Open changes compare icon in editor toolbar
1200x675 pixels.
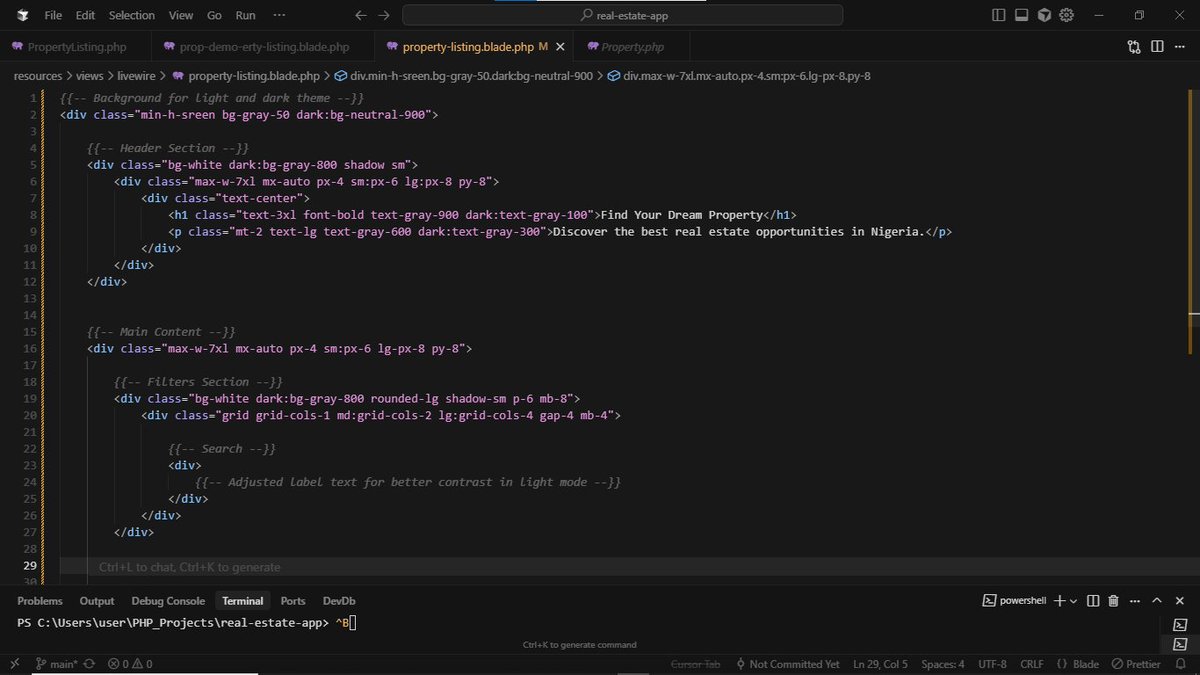[x=1134, y=47]
